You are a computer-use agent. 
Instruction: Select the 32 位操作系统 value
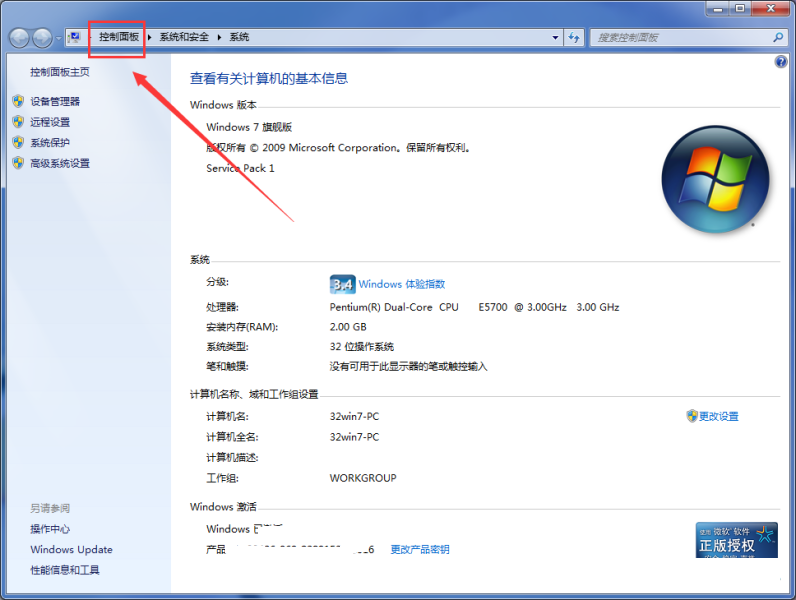361,347
